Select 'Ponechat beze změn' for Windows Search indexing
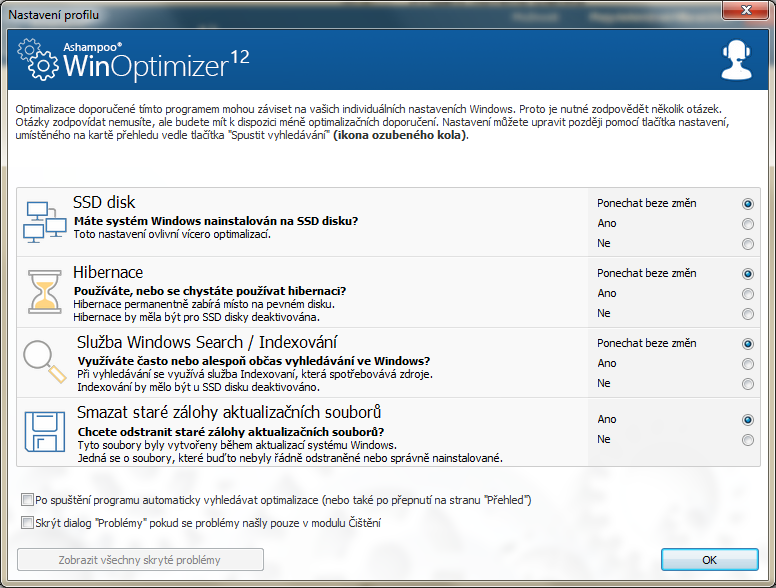 (x=747, y=343)
